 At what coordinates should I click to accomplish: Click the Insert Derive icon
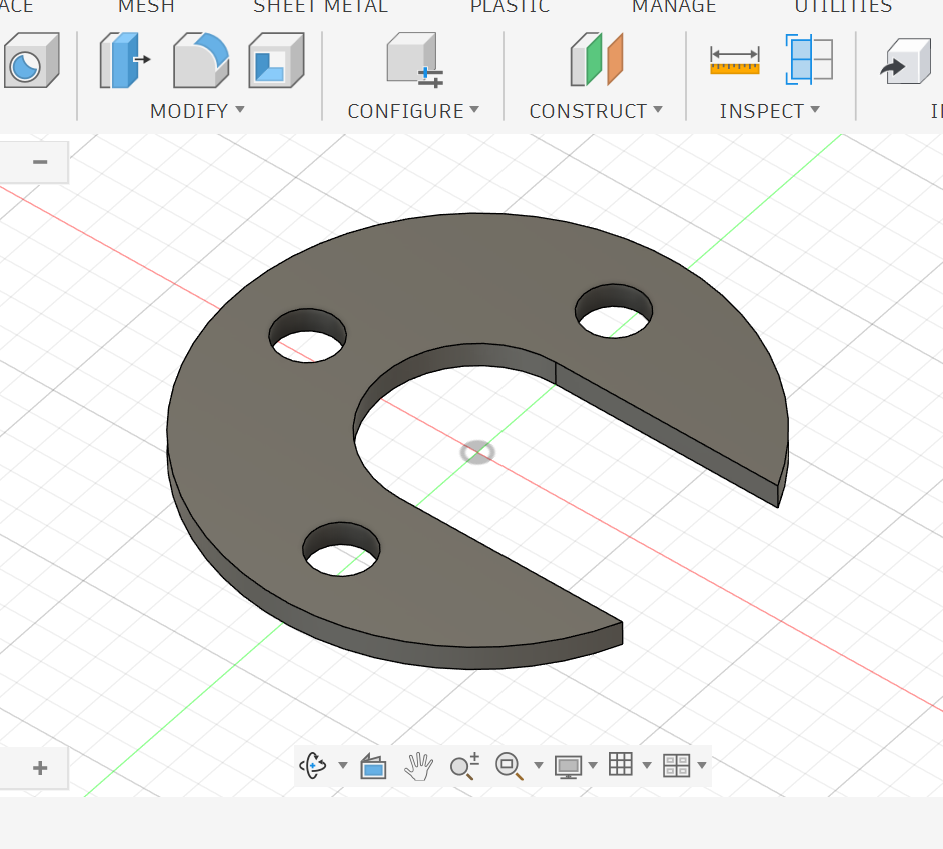(905, 61)
